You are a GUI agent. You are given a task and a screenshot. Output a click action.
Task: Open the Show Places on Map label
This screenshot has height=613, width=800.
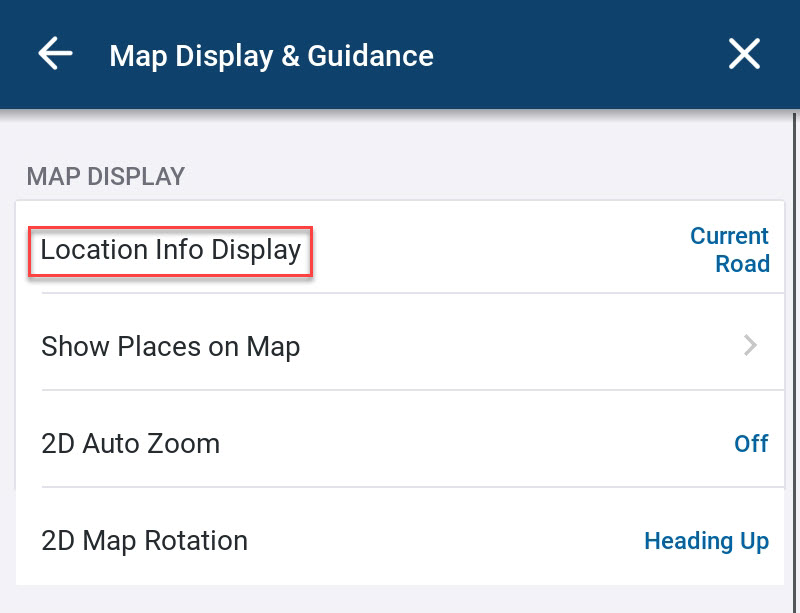coord(171,347)
